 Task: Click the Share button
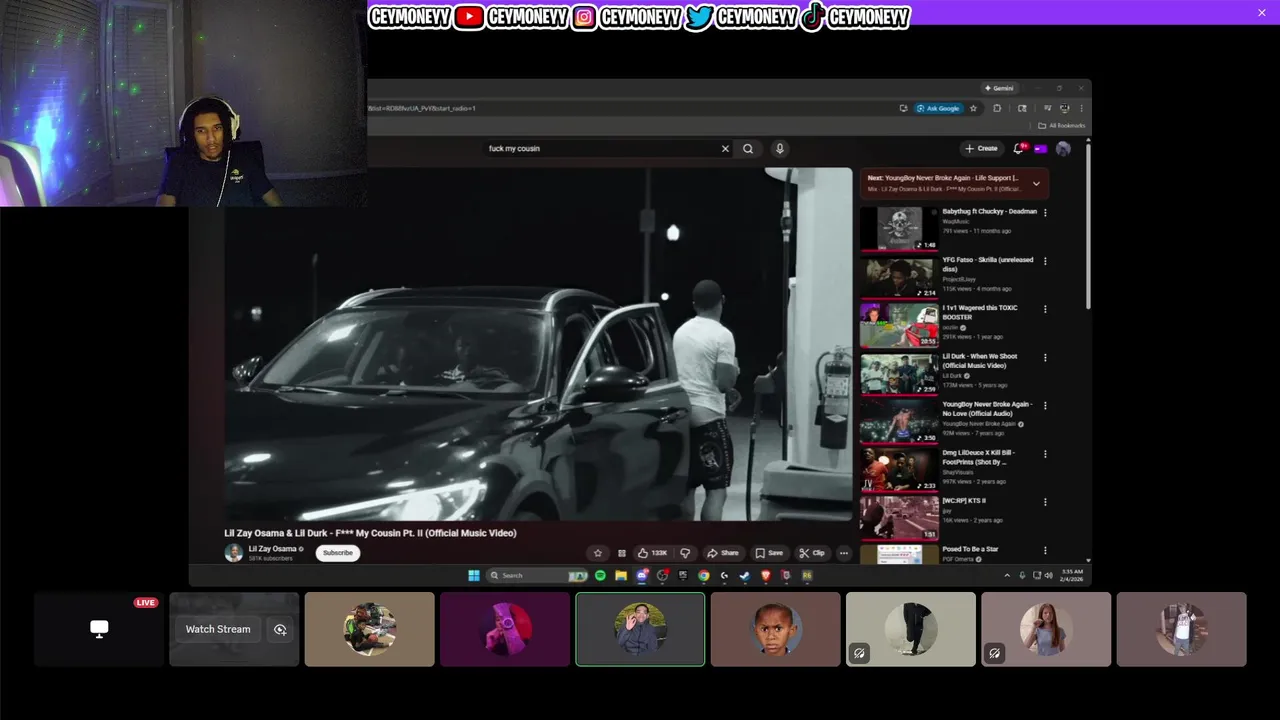click(722, 553)
